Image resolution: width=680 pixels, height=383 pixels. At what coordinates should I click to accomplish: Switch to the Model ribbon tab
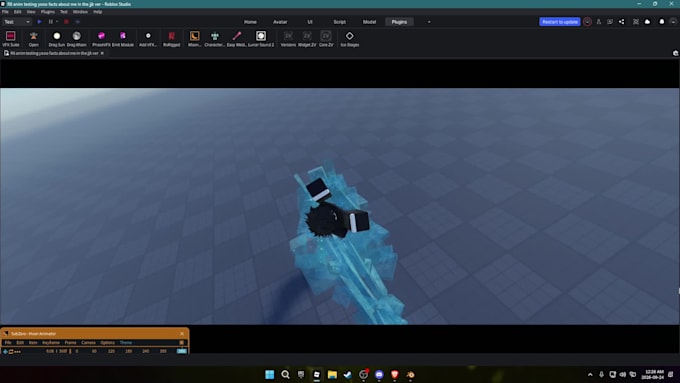[369, 22]
